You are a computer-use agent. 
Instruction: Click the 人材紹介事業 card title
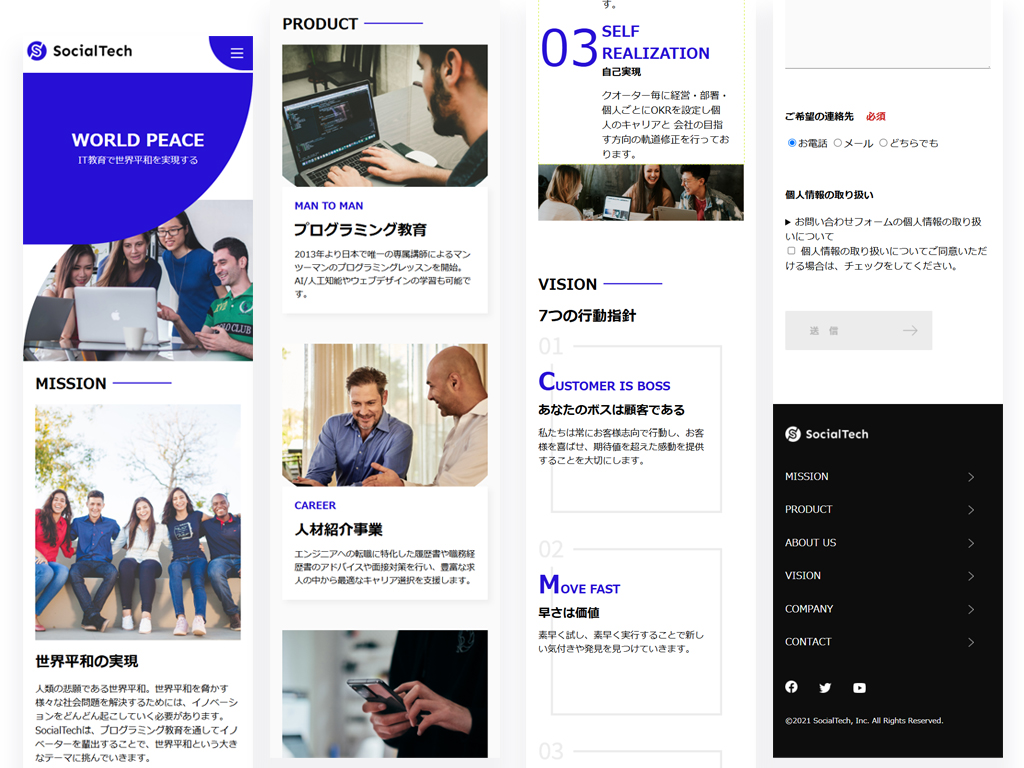(x=338, y=529)
